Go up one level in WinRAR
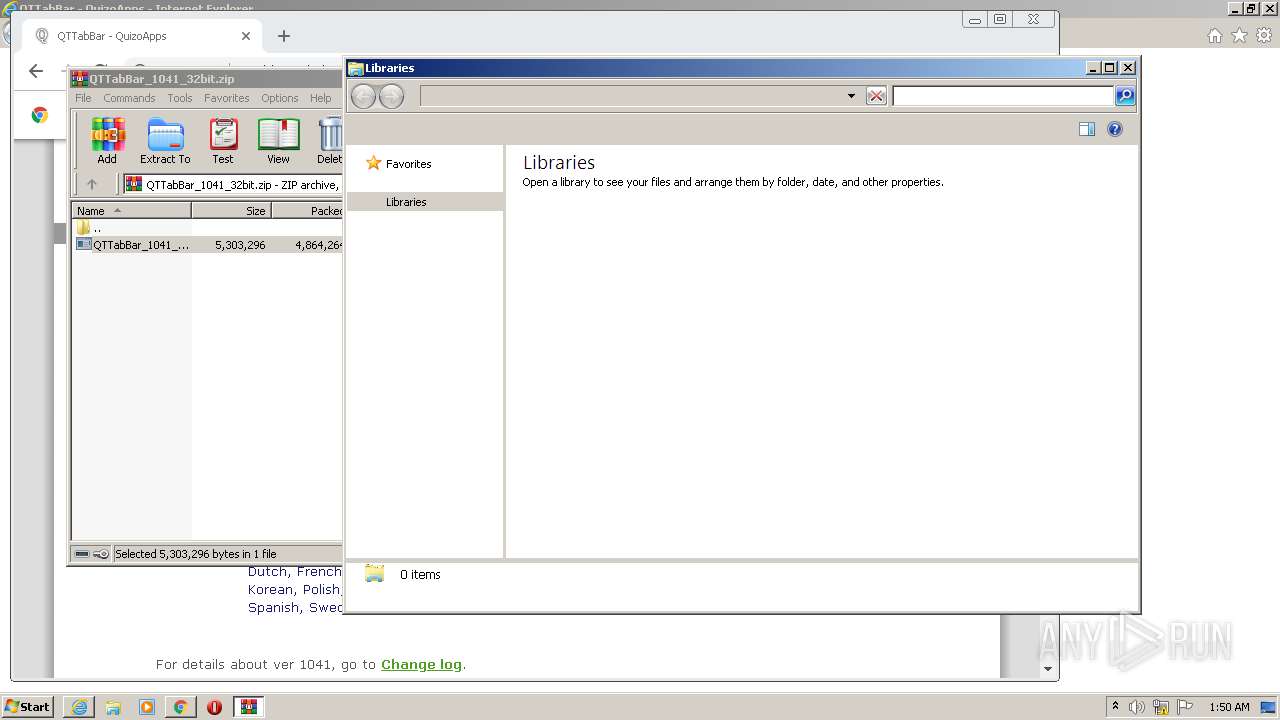The image size is (1280, 720). click(x=92, y=184)
